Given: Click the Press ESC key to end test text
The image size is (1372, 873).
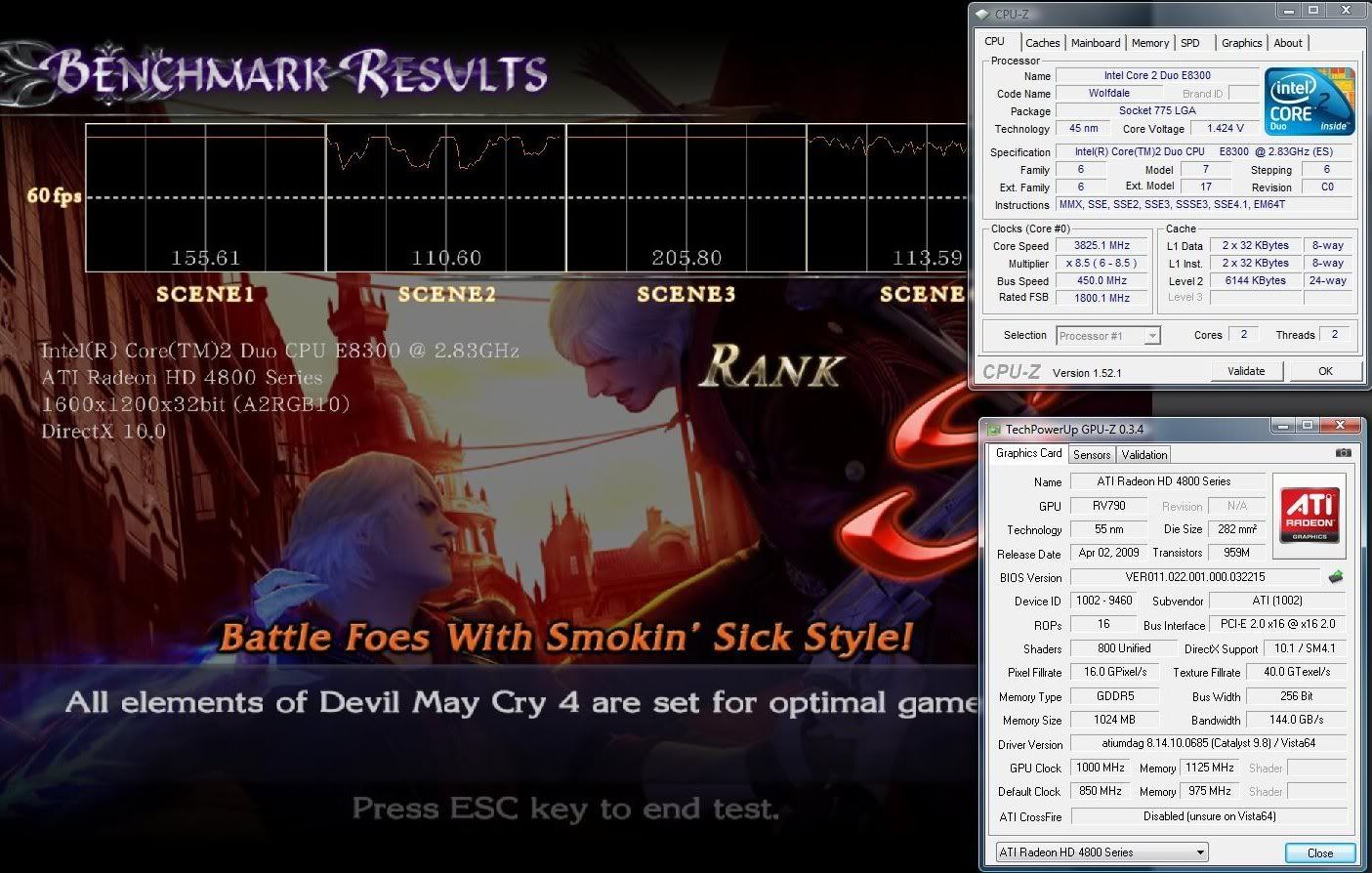Looking at the screenshot, I should (565, 810).
